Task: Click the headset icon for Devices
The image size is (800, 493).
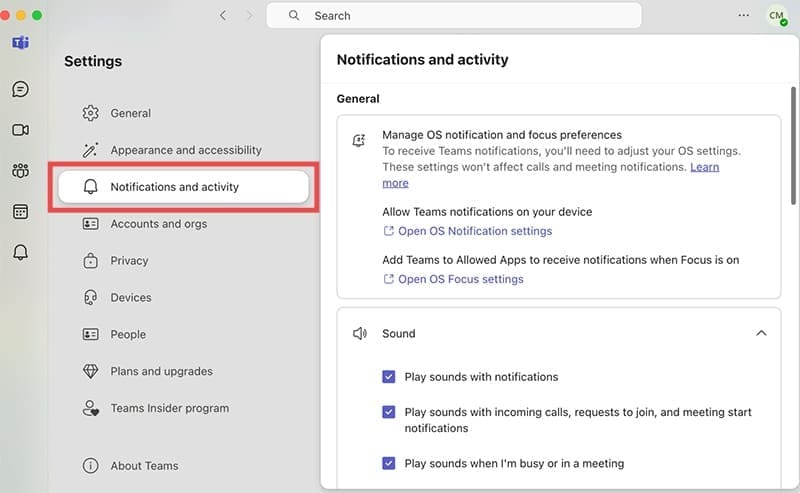Action: 90,297
